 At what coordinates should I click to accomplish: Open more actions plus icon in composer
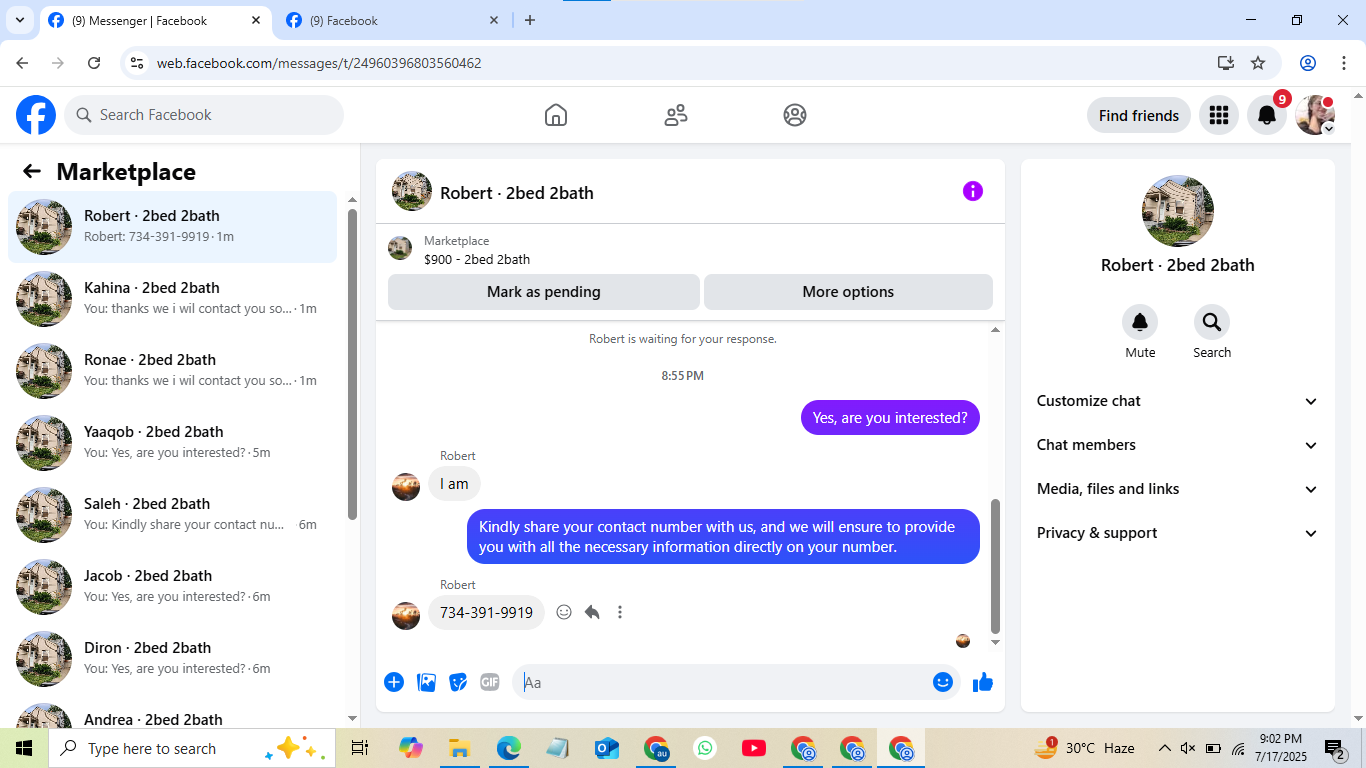(x=394, y=682)
